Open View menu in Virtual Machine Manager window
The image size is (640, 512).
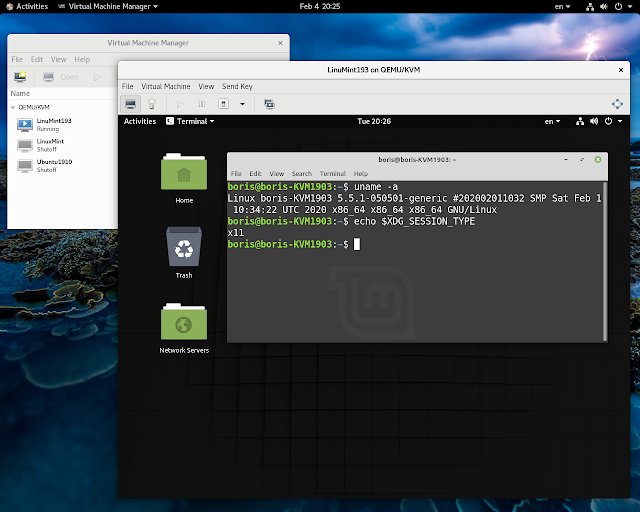point(59,60)
